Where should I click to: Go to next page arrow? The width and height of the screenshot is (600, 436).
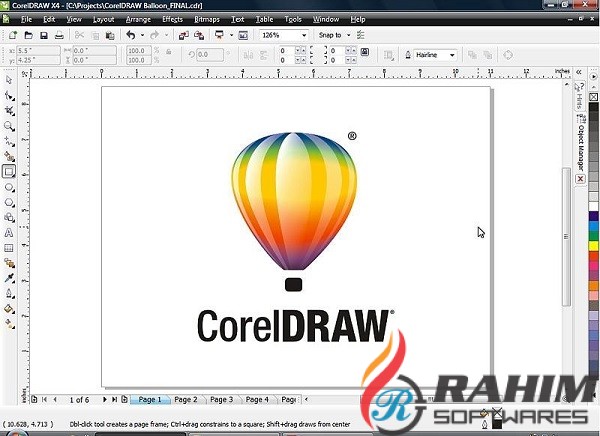pos(104,400)
